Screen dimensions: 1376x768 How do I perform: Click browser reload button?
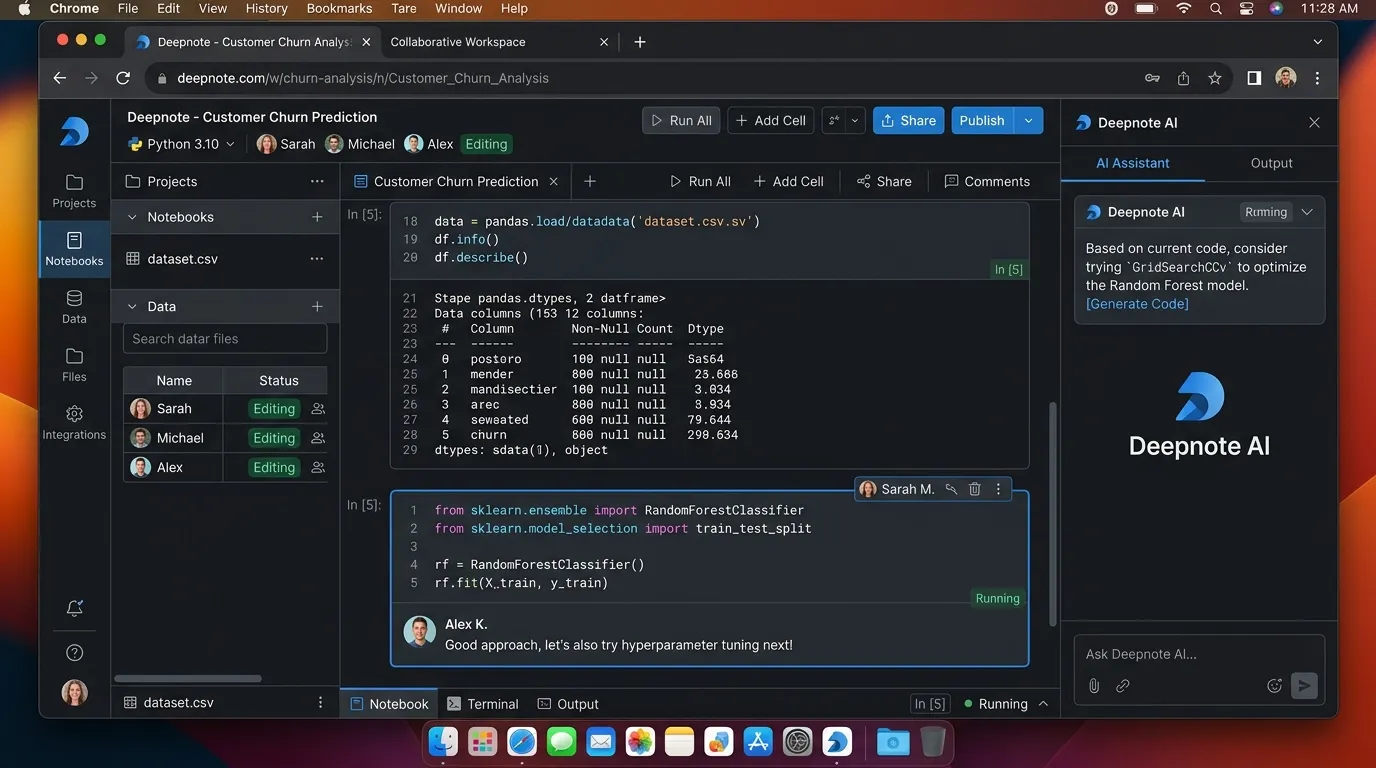coord(123,78)
